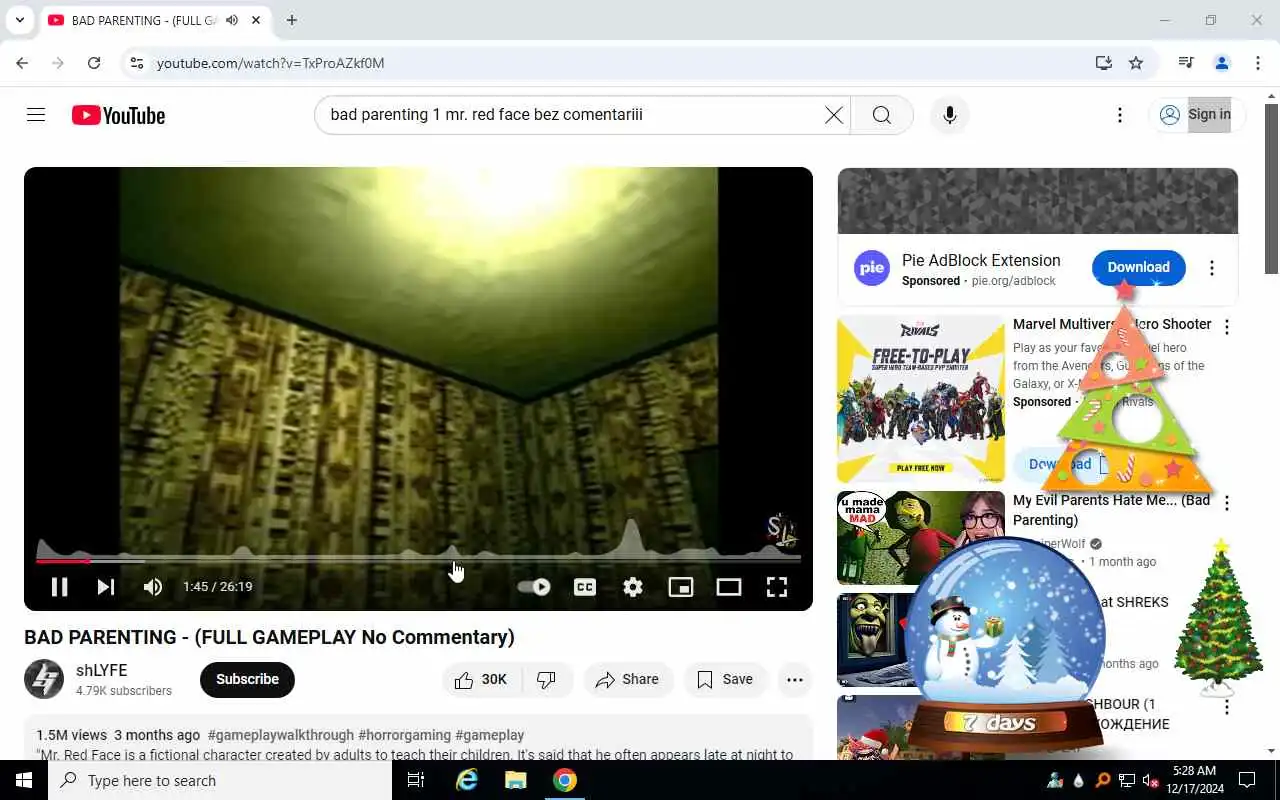
Task: Open the shLYFE channel name link
Action: 101,671
